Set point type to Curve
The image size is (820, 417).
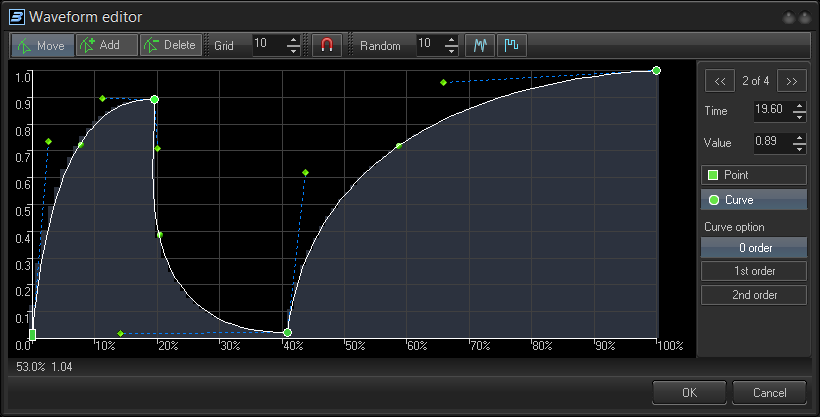pos(754,200)
